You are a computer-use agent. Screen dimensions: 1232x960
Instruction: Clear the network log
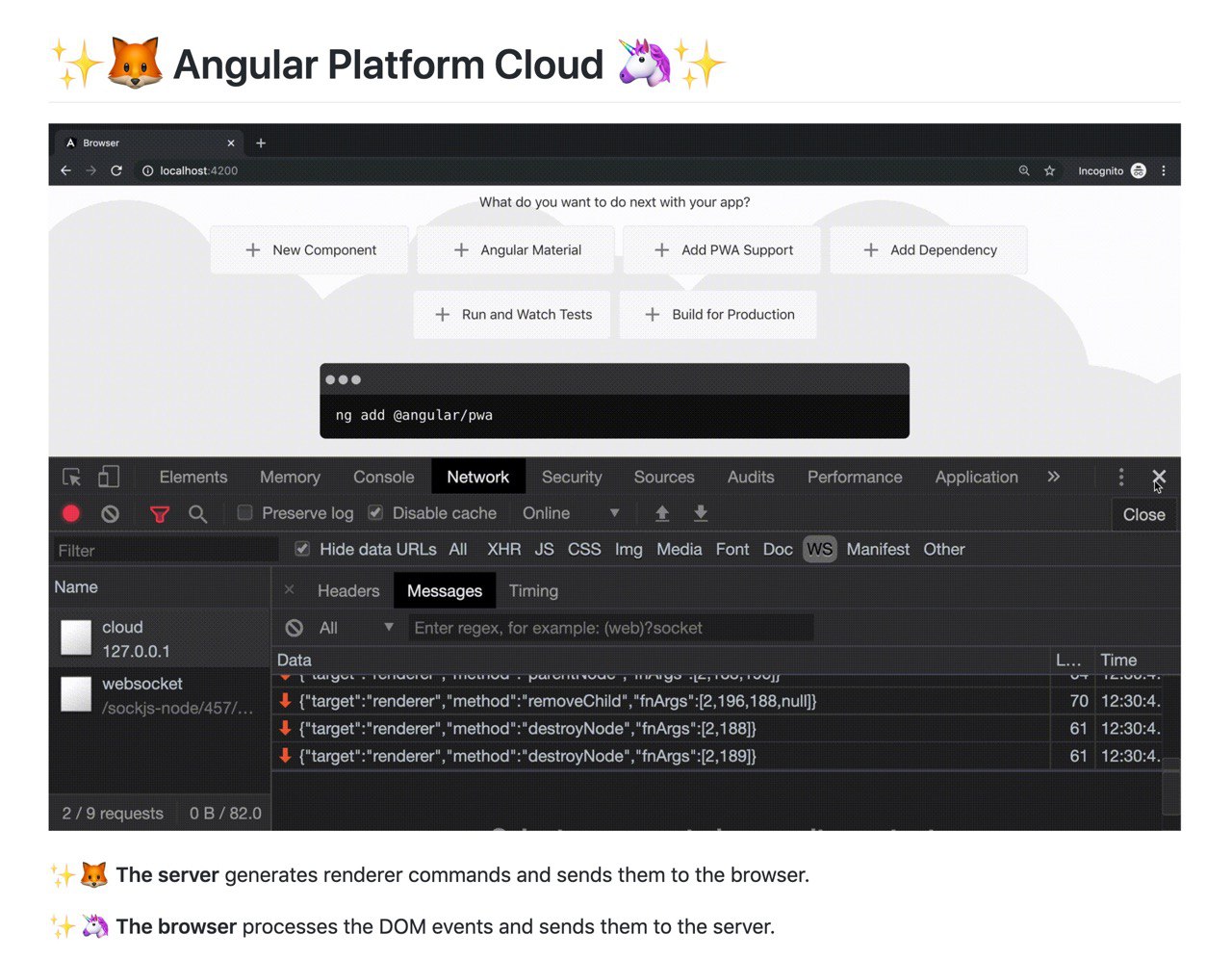[111, 513]
